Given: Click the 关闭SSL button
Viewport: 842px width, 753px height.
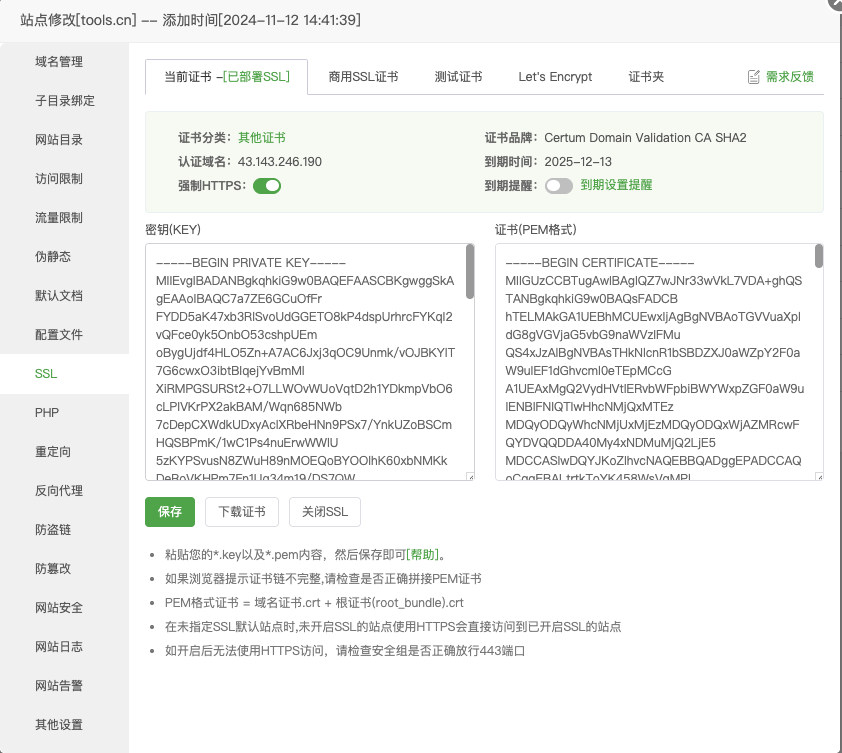Looking at the screenshot, I should tap(325, 512).
